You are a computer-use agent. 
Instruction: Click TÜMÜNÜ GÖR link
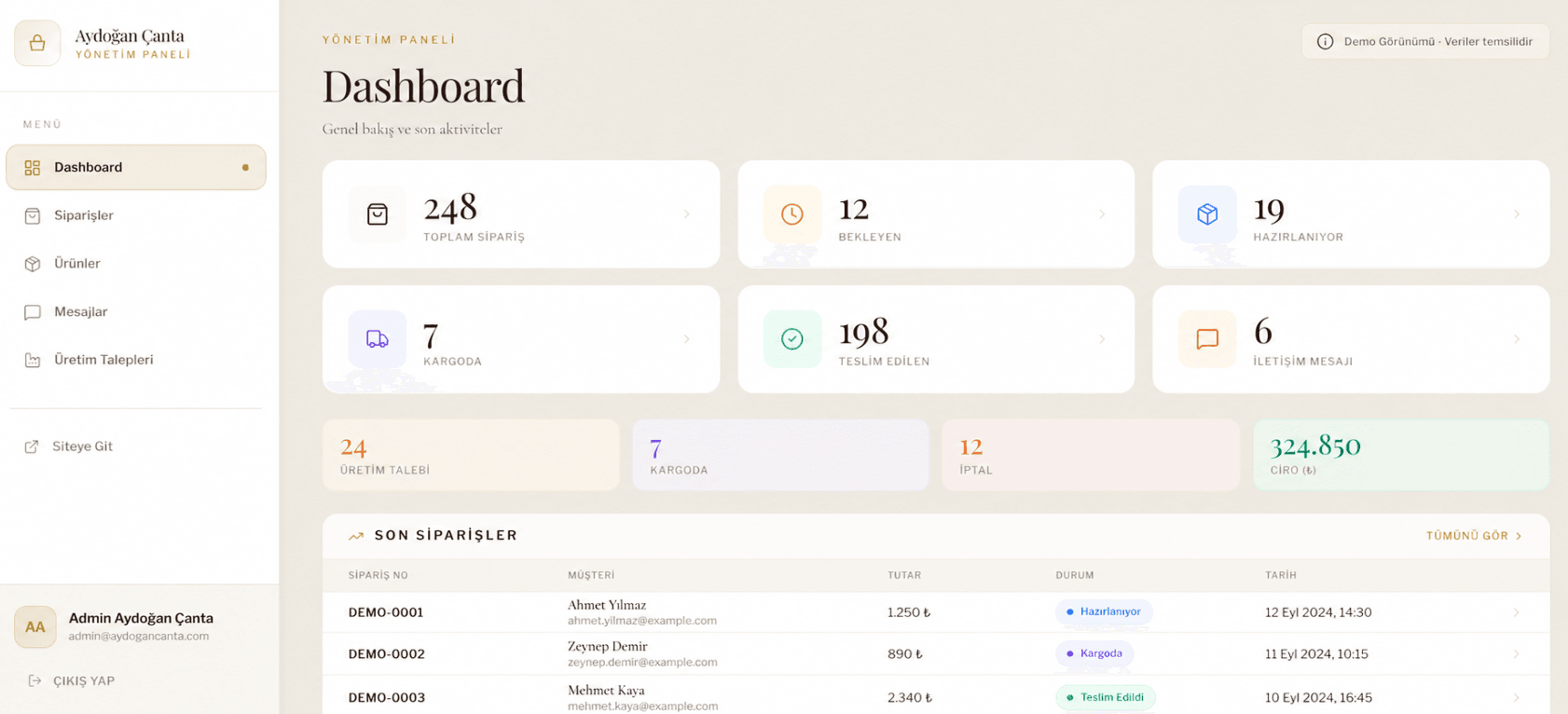click(x=1474, y=536)
